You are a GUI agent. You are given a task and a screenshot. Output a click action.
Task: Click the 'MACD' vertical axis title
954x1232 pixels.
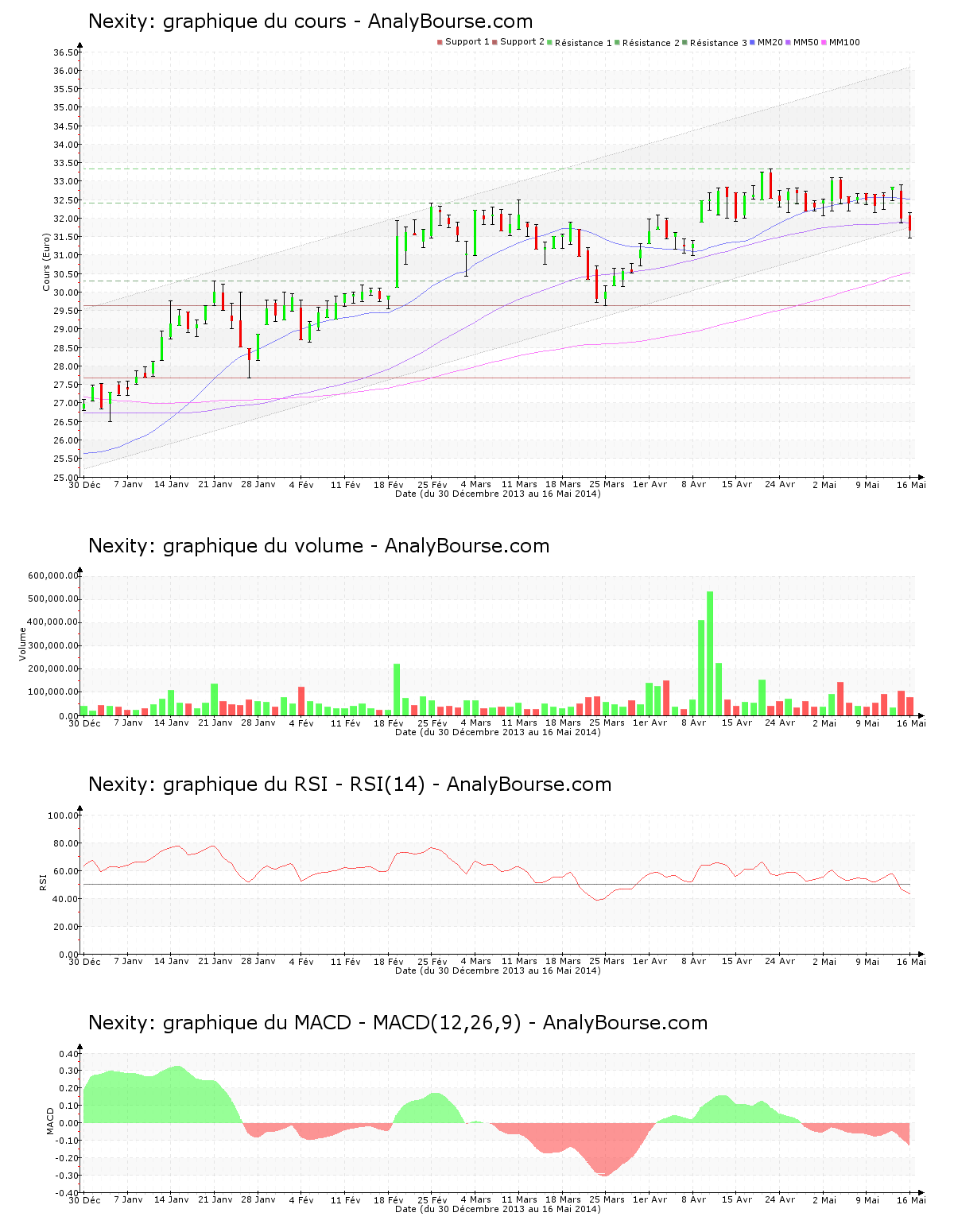click(49, 1121)
